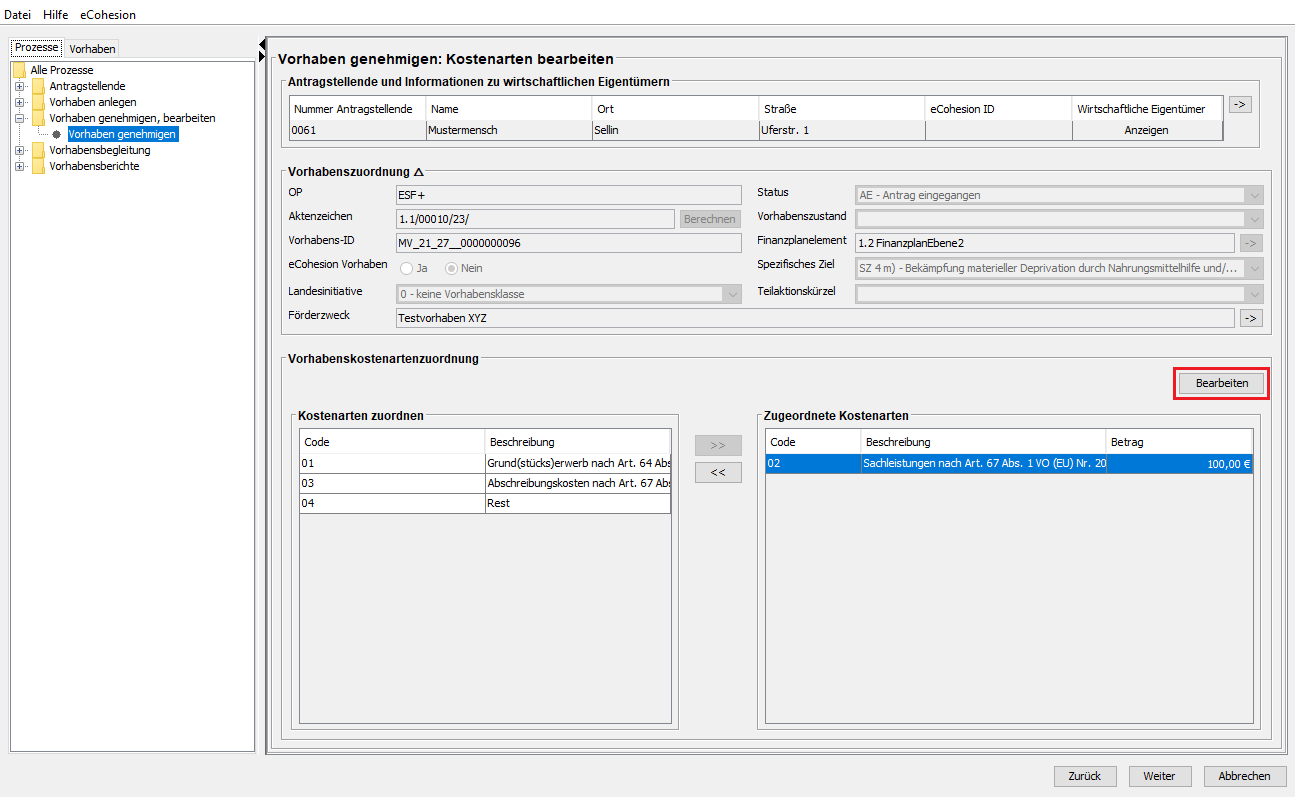
Task: Expand the Vorhabensbegleitung tree node
Action: 19,150
